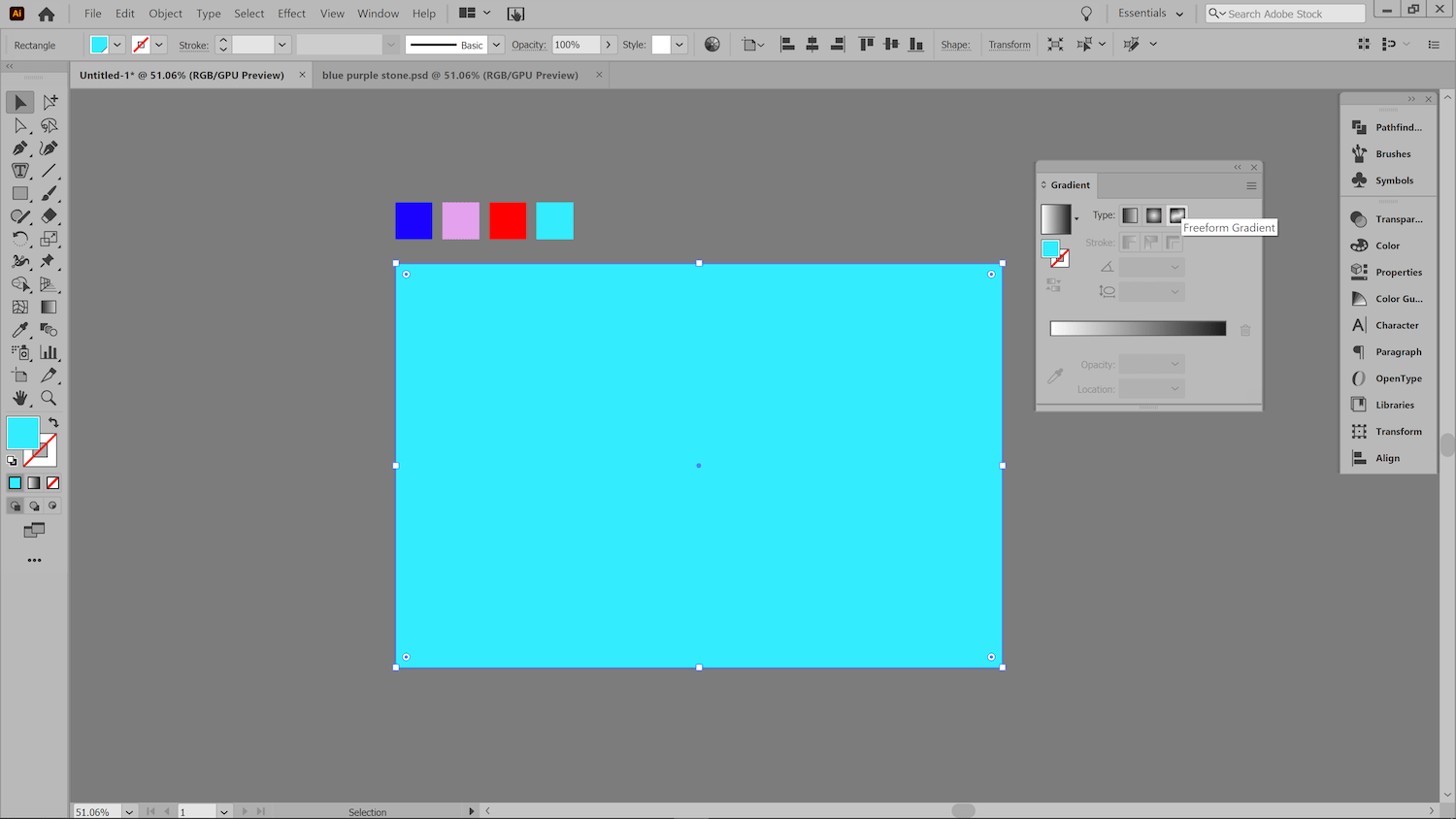The width and height of the screenshot is (1456, 819).
Task: Open the Essentials workspace switcher
Action: 1148,13
